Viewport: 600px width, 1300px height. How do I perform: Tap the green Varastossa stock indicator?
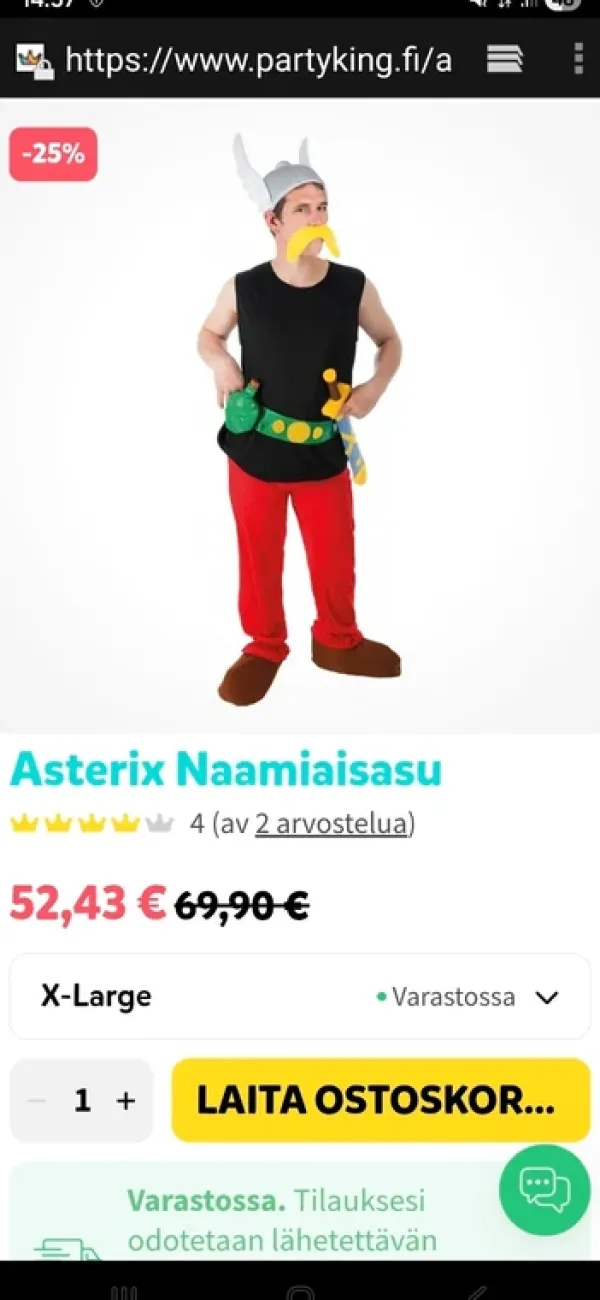tap(446, 997)
